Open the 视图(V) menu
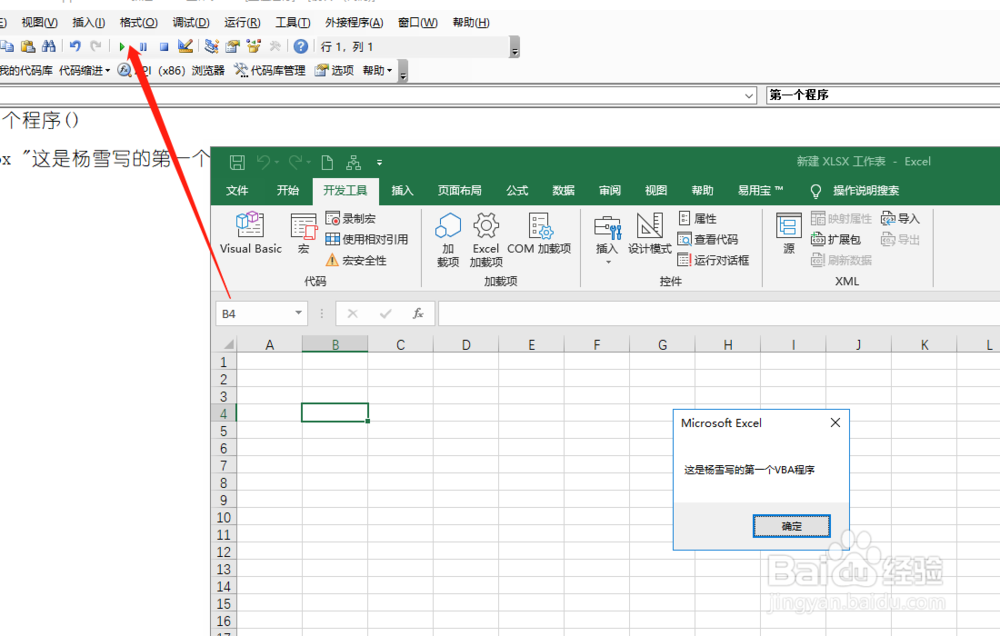 click(40, 22)
